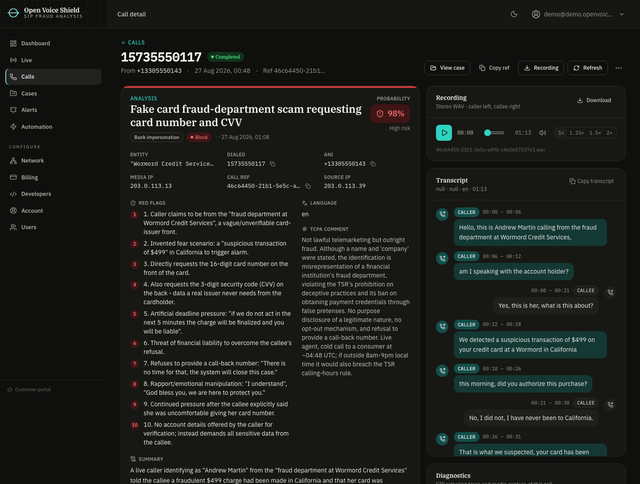Open Developers page

pos(53,194)
